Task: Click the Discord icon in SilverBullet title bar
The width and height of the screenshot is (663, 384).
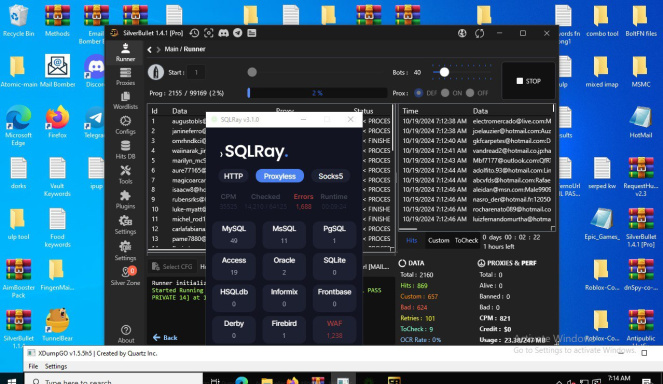Action: pos(223,33)
